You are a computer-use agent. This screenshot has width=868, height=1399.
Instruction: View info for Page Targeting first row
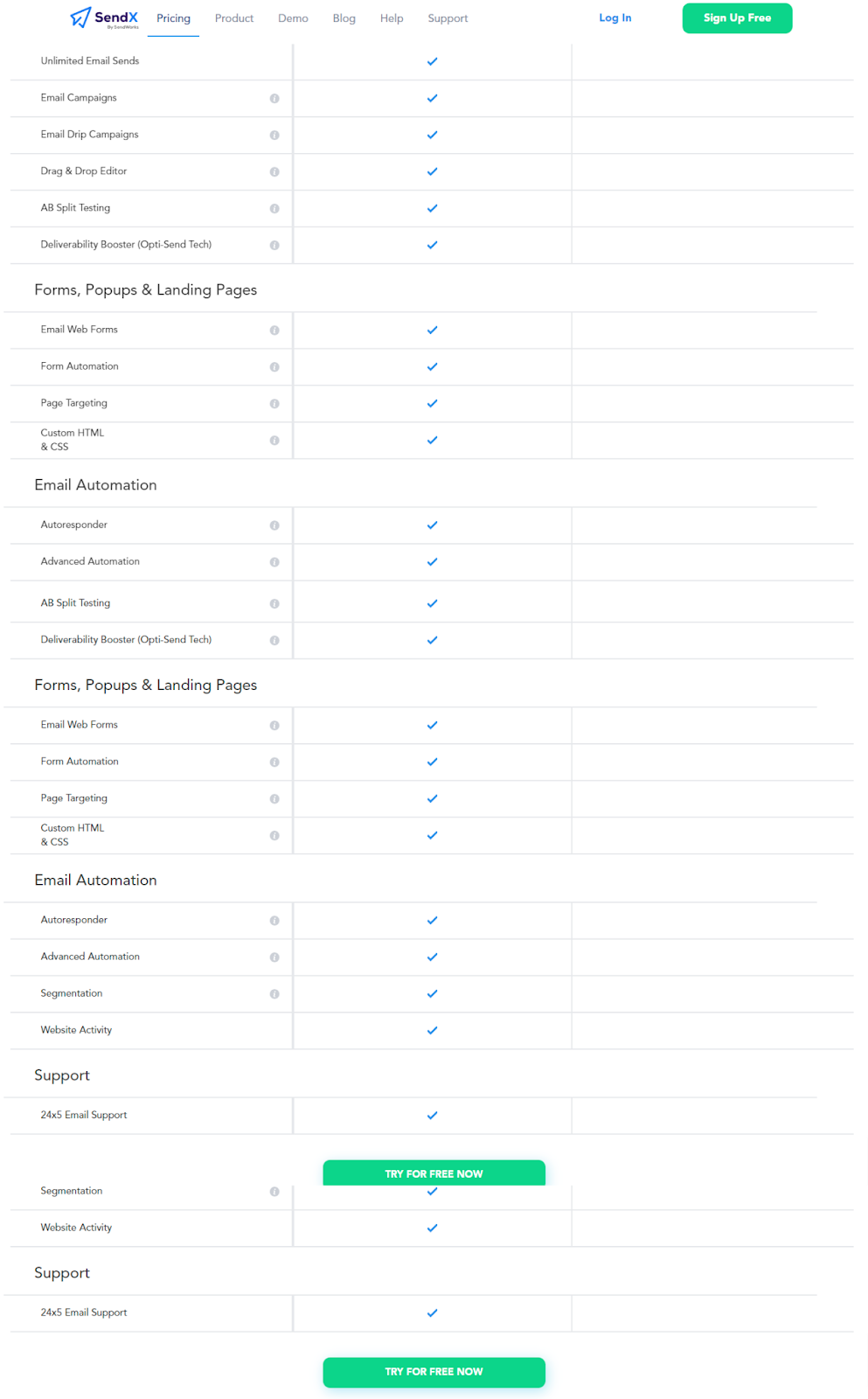click(x=274, y=404)
